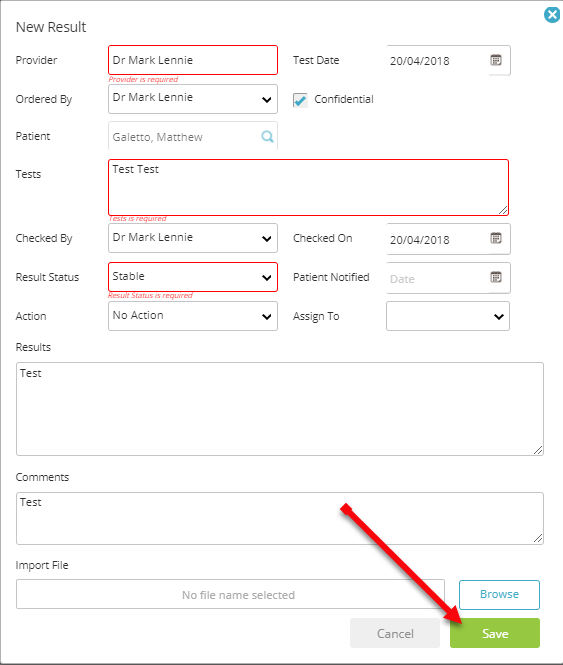
Task: Save the new result
Action: click(495, 633)
